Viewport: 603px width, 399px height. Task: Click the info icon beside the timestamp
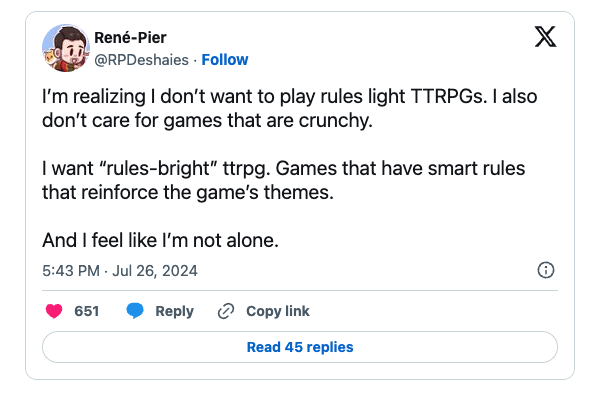click(x=546, y=270)
